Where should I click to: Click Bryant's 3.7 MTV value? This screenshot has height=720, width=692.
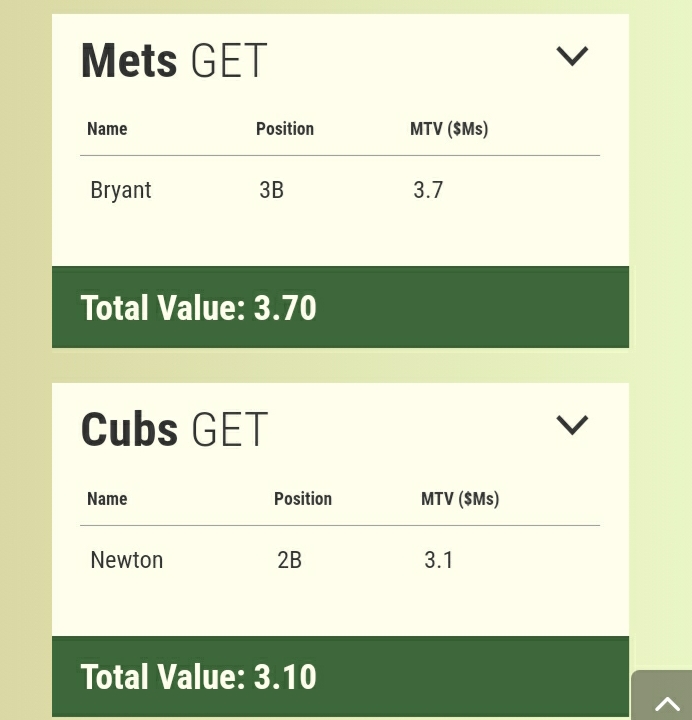pyautogui.click(x=428, y=190)
